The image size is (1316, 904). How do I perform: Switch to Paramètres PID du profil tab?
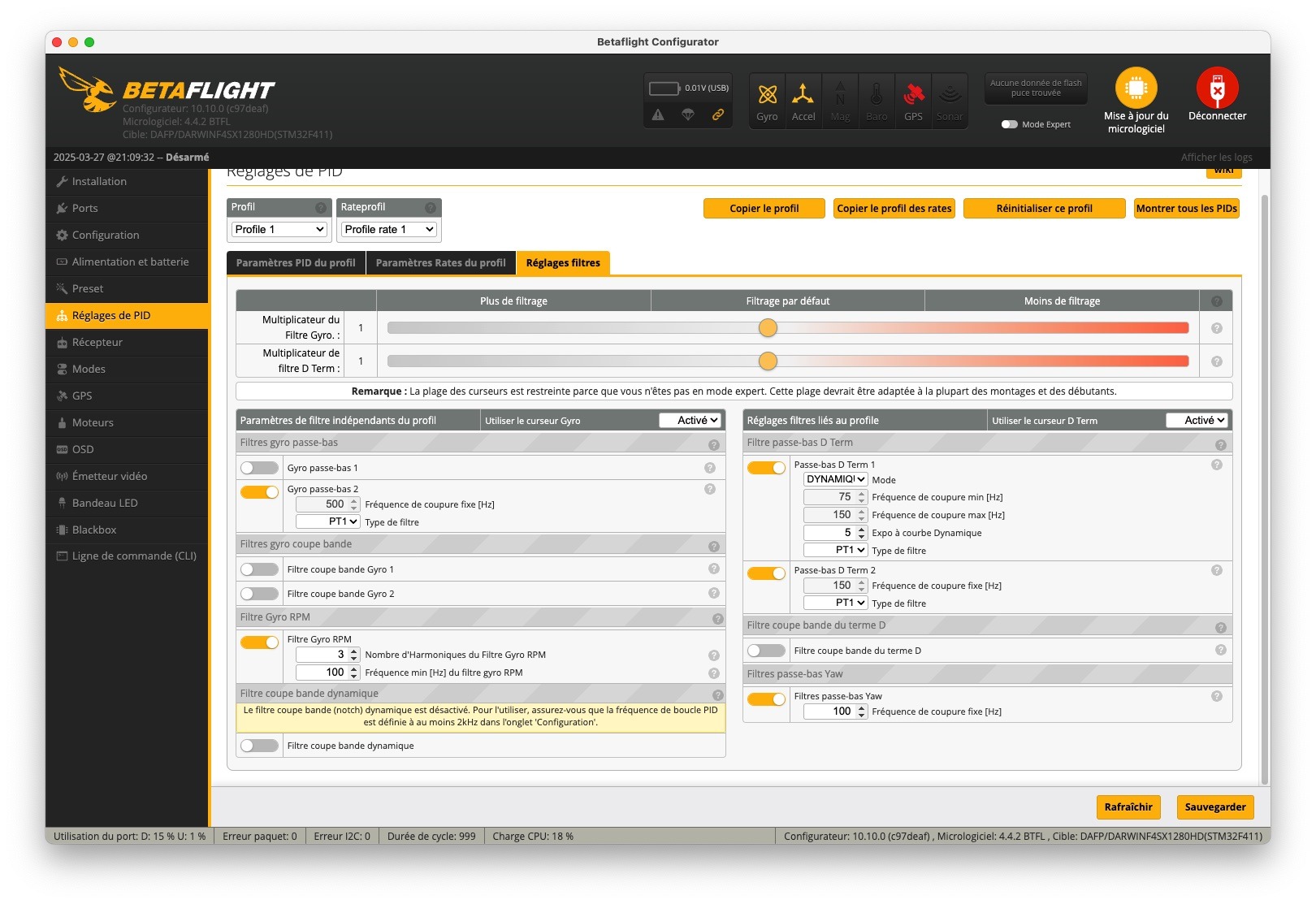click(296, 263)
